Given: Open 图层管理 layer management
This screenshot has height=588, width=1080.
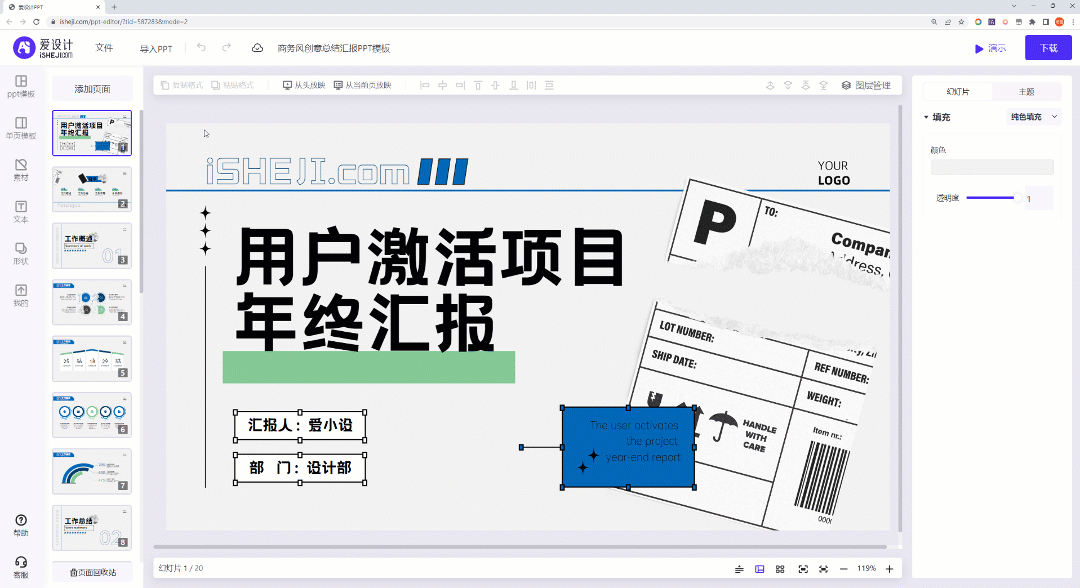Looking at the screenshot, I should point(866,85).
